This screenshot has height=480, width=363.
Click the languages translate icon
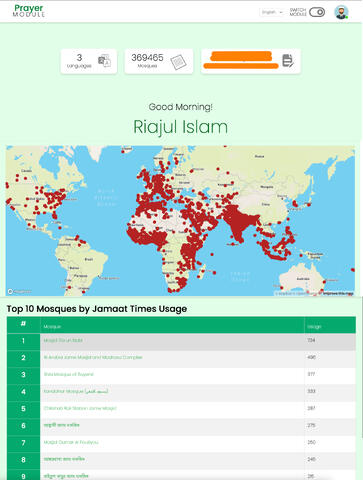click(104, 61)
